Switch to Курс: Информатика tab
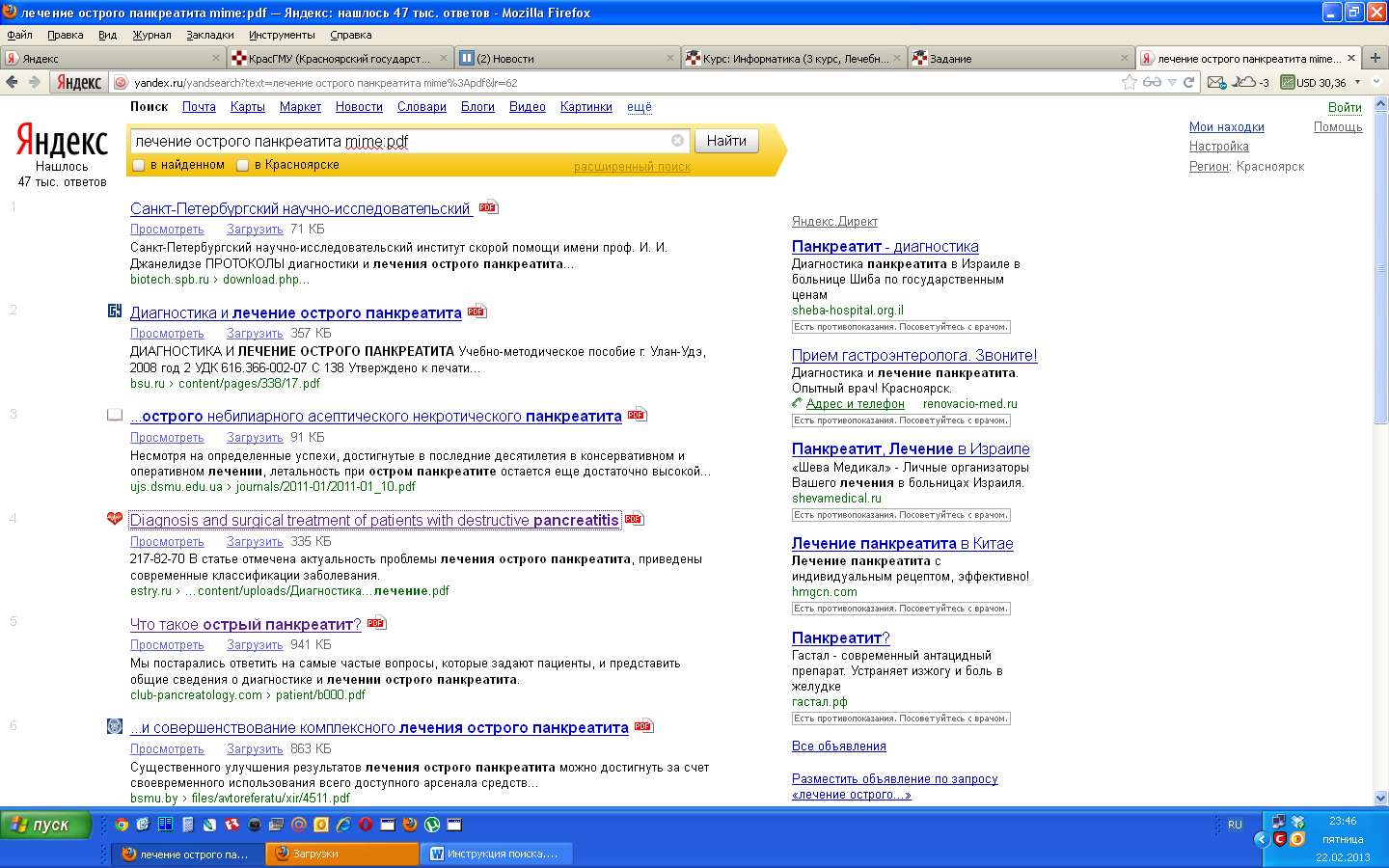The width and height of the screenshot is (1389, 868). [x=793, y=58]
